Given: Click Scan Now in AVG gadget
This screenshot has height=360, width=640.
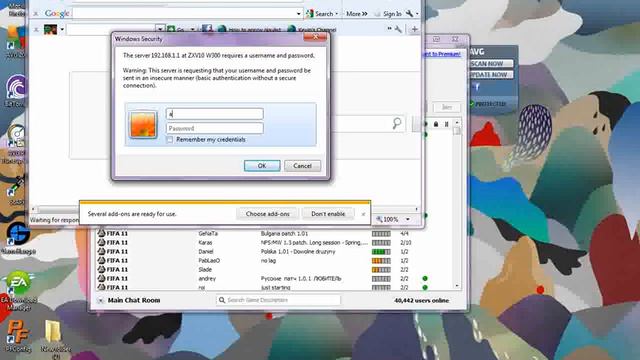Looking at the screenshot, I should point(491,64).
